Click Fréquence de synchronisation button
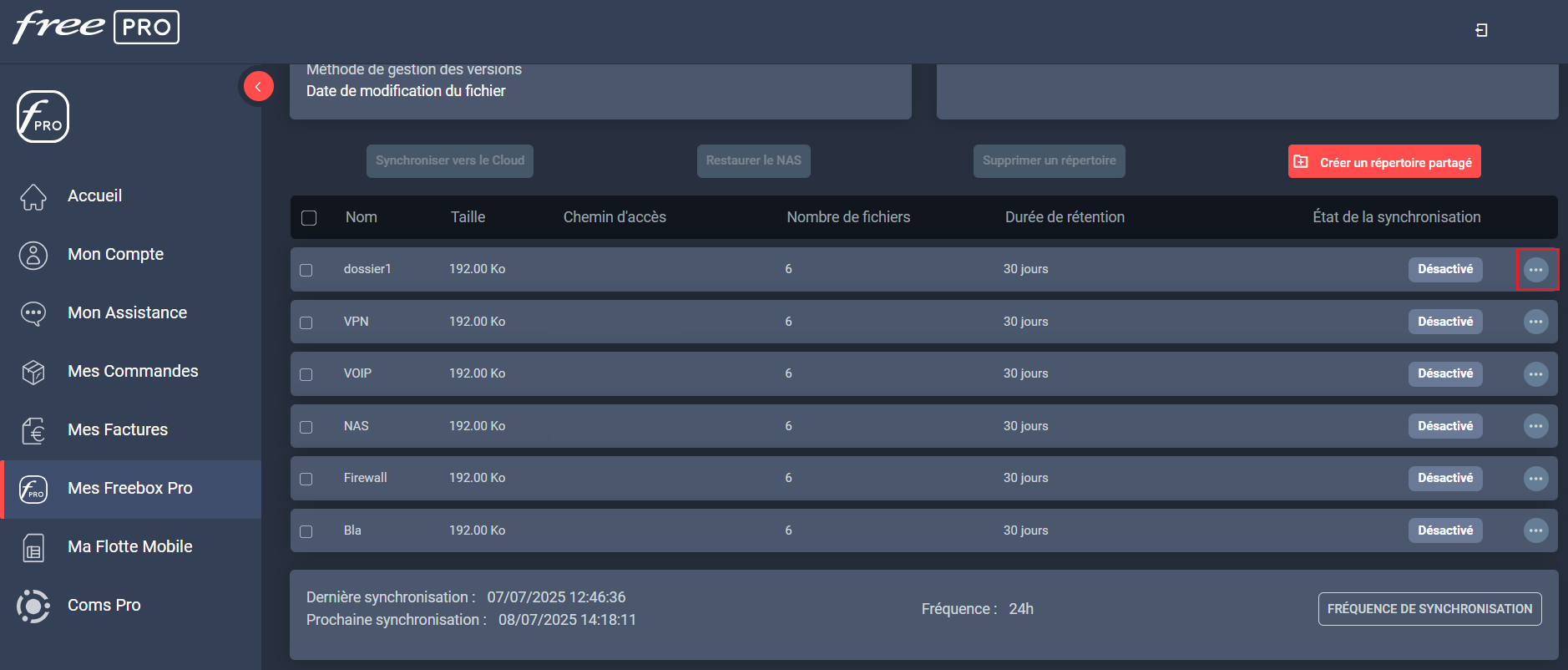This screenshot has width=1568, height=670. point(1430,609)
